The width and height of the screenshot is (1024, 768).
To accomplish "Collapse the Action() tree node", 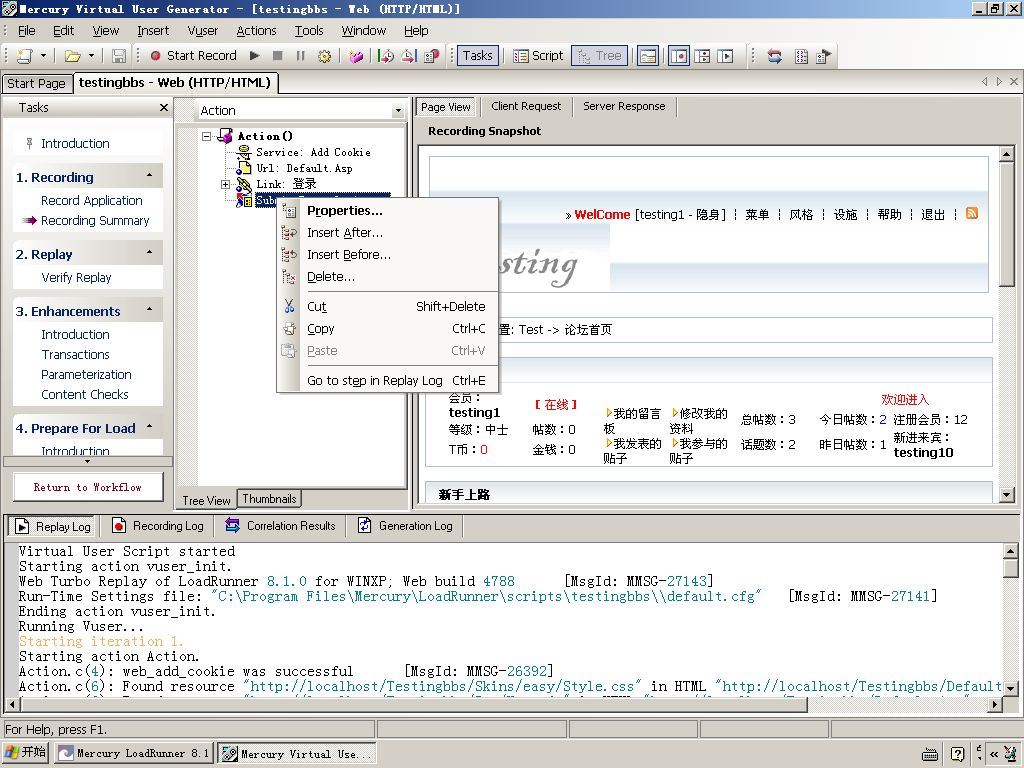I will pos(207,136).
